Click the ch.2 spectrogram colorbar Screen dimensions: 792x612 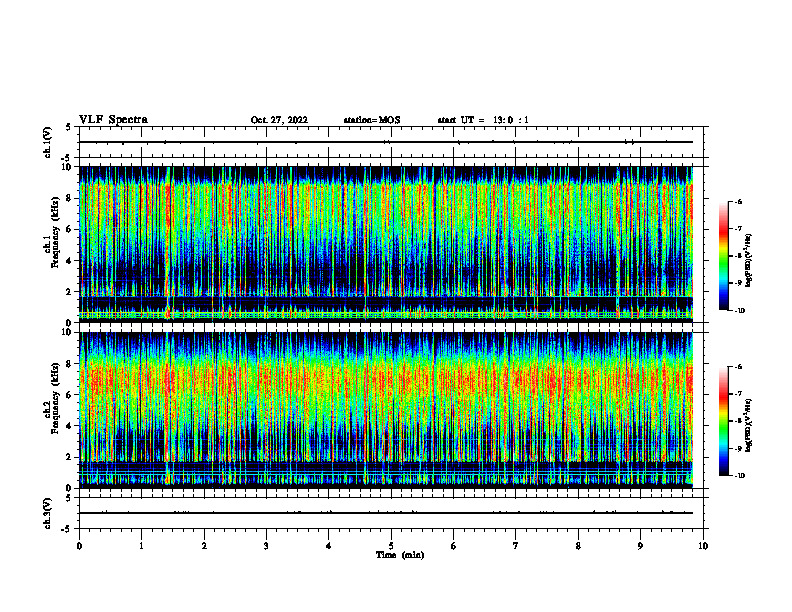(723, 421)
